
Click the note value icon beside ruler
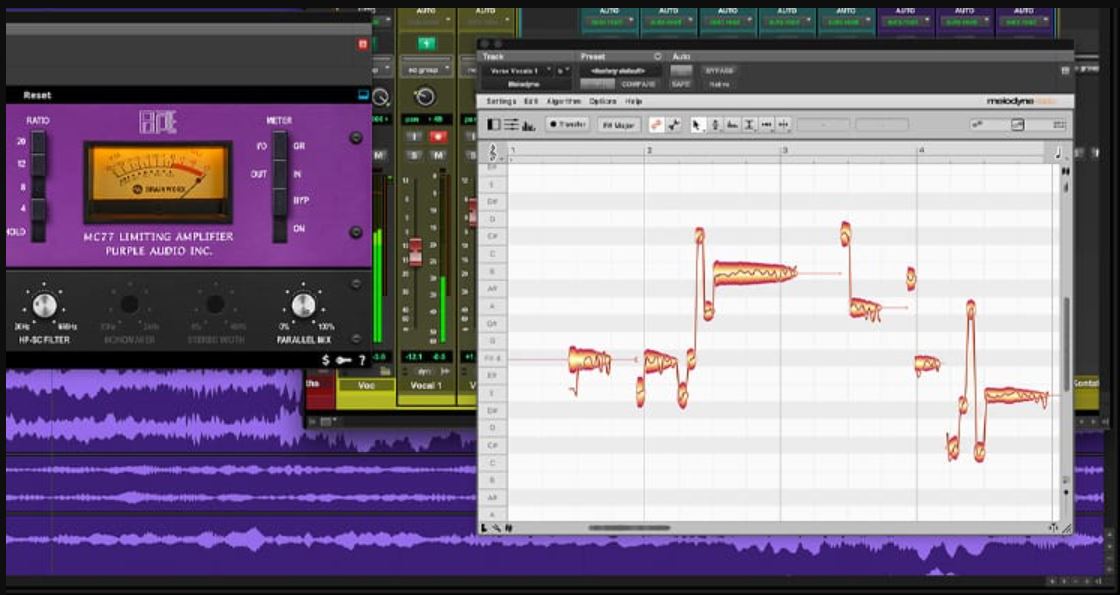click(1058, 152)
